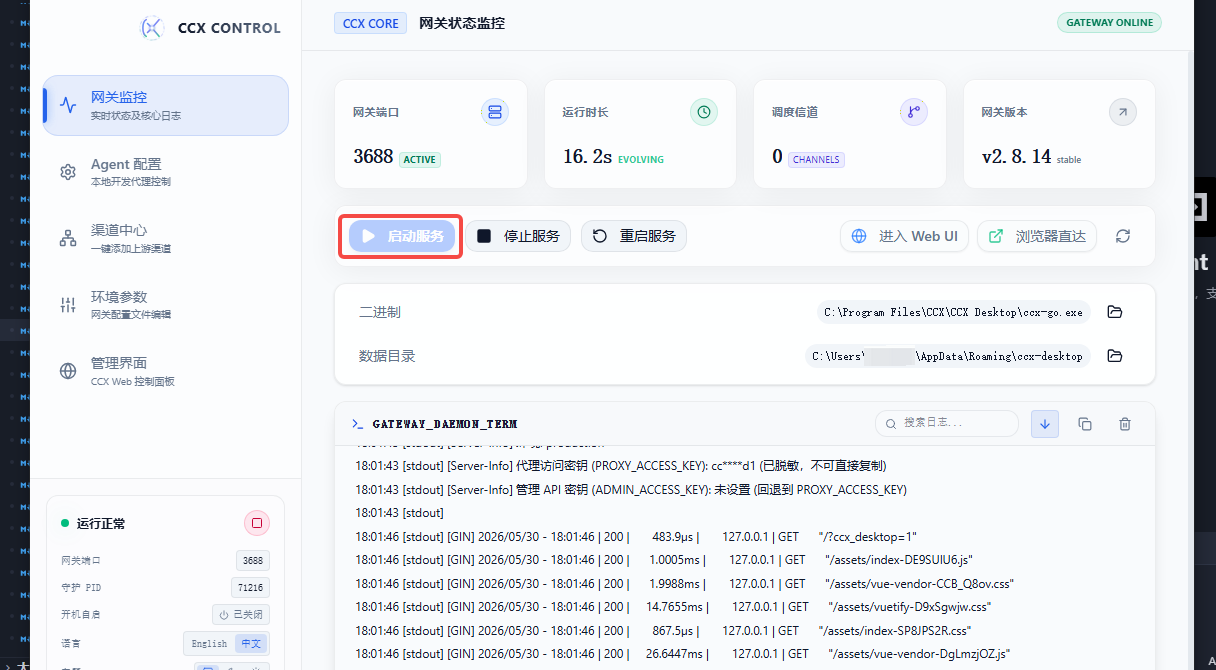
Task: Open Agent 配置 in the sidebar
Action: click(x=166, y=171)
